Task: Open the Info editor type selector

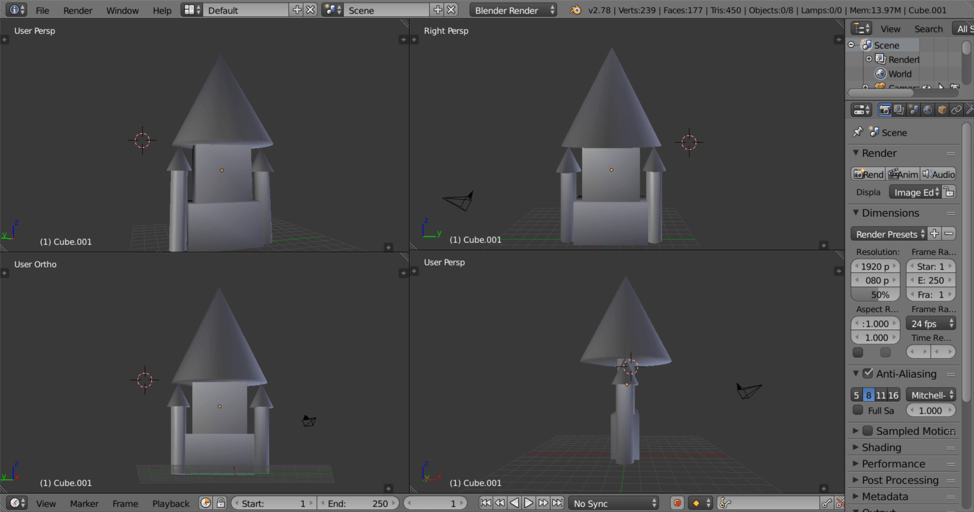Action: point(15,10)
